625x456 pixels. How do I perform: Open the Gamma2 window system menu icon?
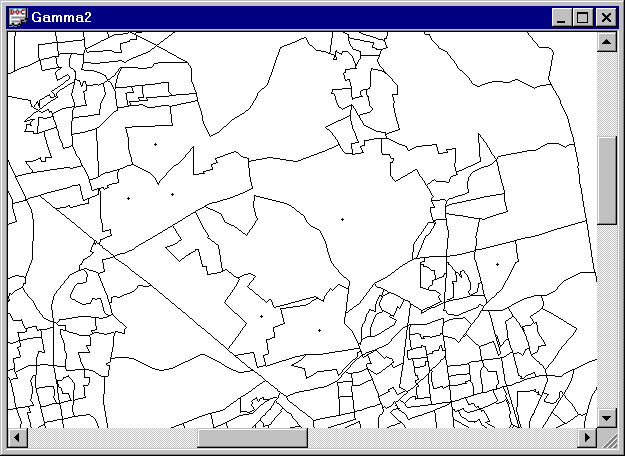point(17,17)
